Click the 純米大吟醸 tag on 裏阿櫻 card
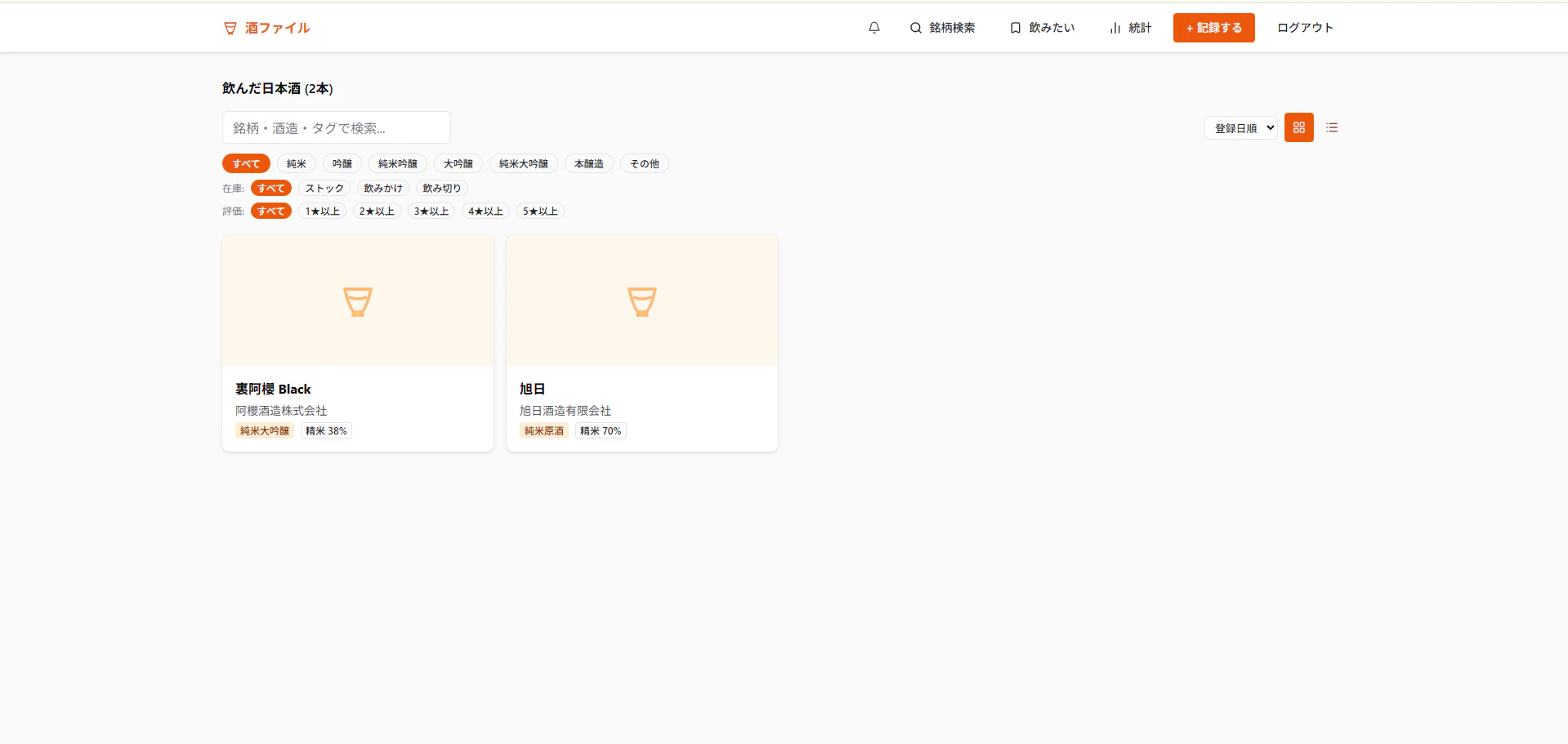 tap(265, 431)
